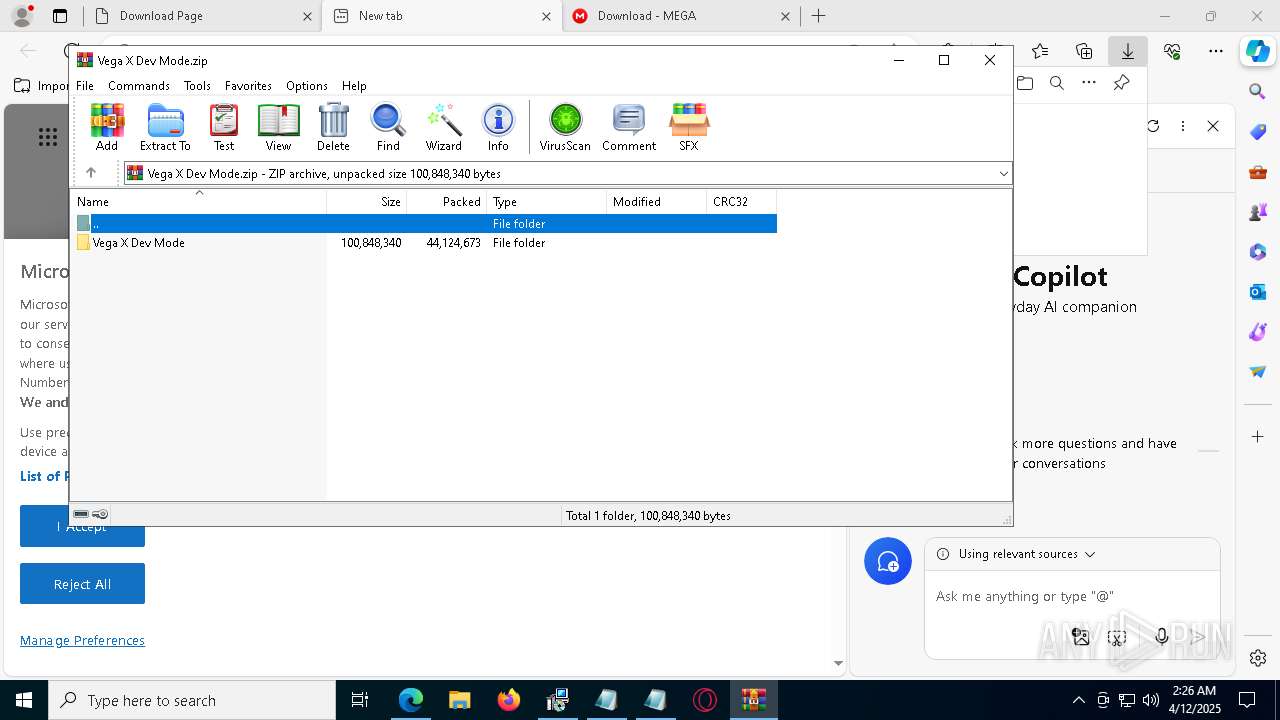Click the Extract To toolbar icon
1280x720 pixels.
[x=165, y=127]
